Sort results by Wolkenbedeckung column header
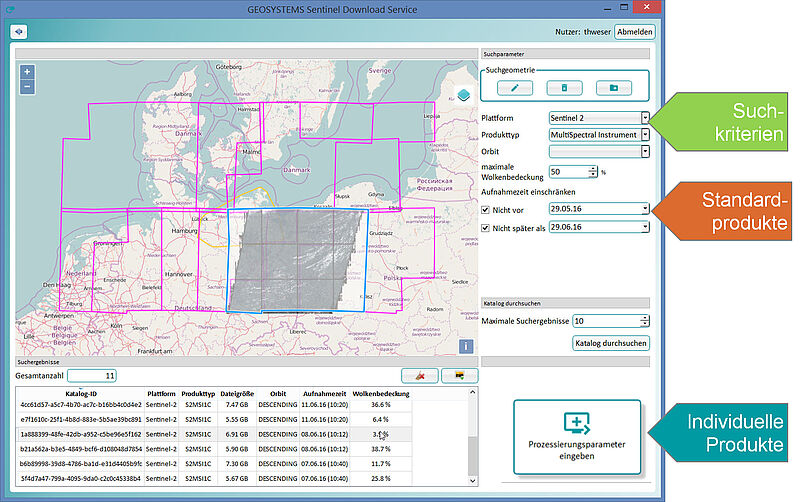This screenshot has height=502, width=800. (x=380, y=393)
